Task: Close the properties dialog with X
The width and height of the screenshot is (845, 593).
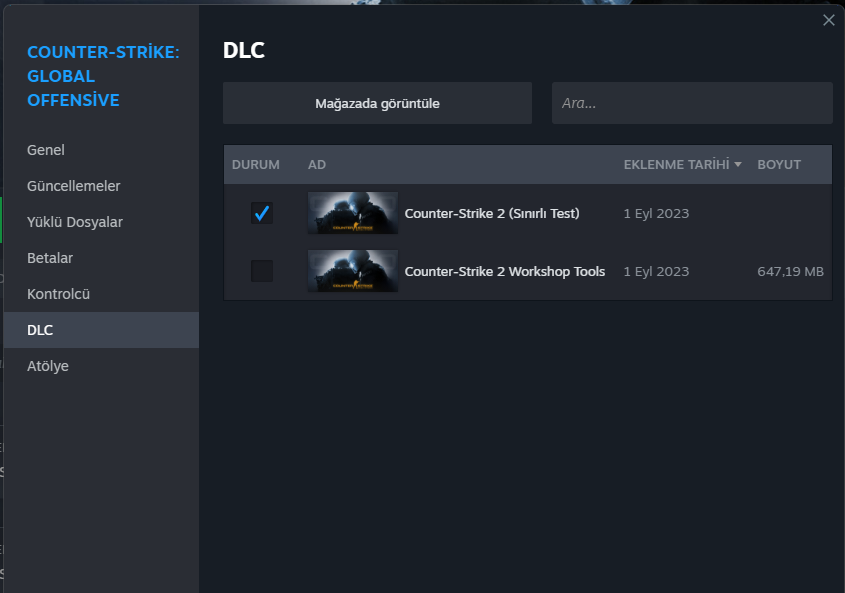Action: pos(828,20)
